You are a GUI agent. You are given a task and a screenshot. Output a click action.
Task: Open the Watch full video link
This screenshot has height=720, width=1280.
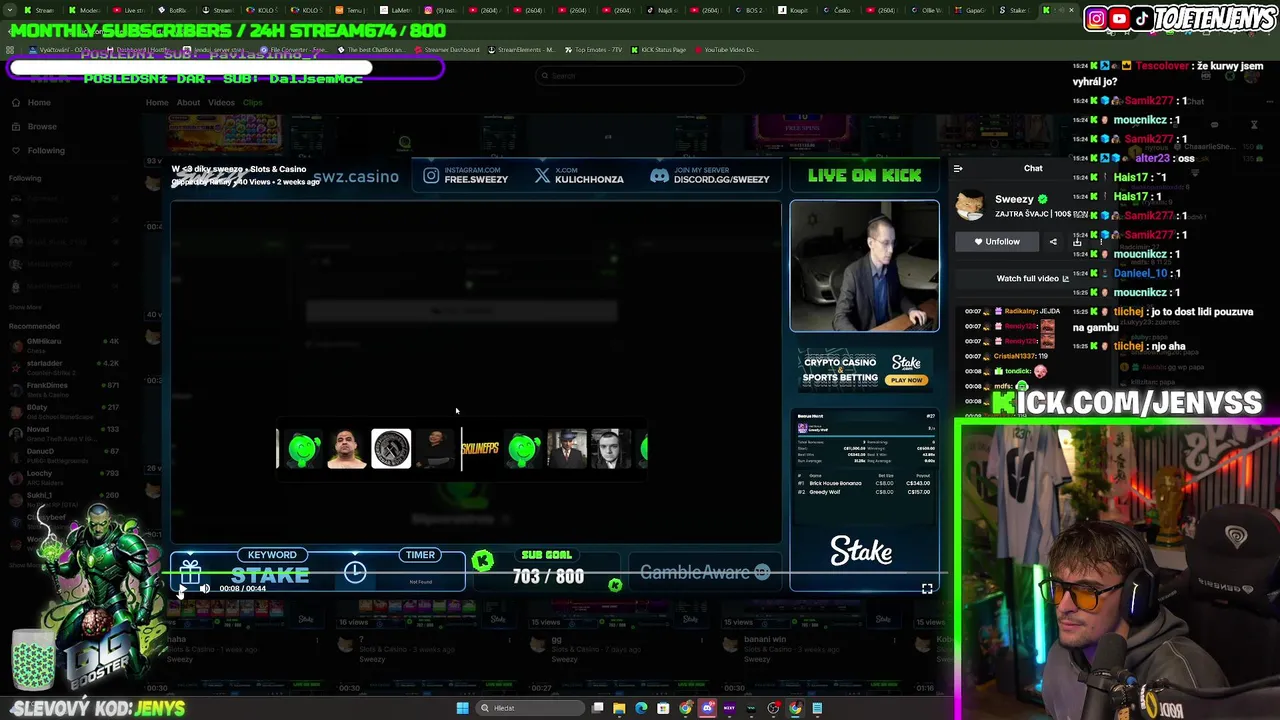1033,278
